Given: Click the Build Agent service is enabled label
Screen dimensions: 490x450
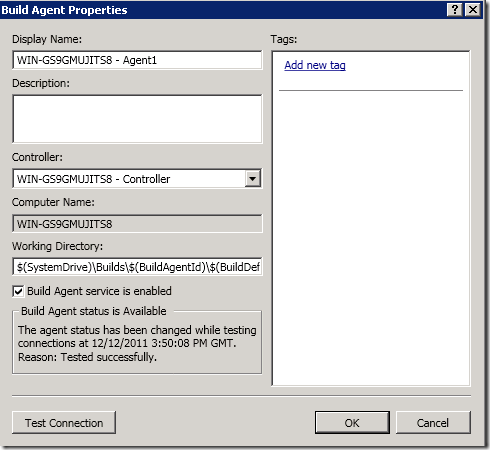Looking at the screenshot, I should [x=99, y=291].
